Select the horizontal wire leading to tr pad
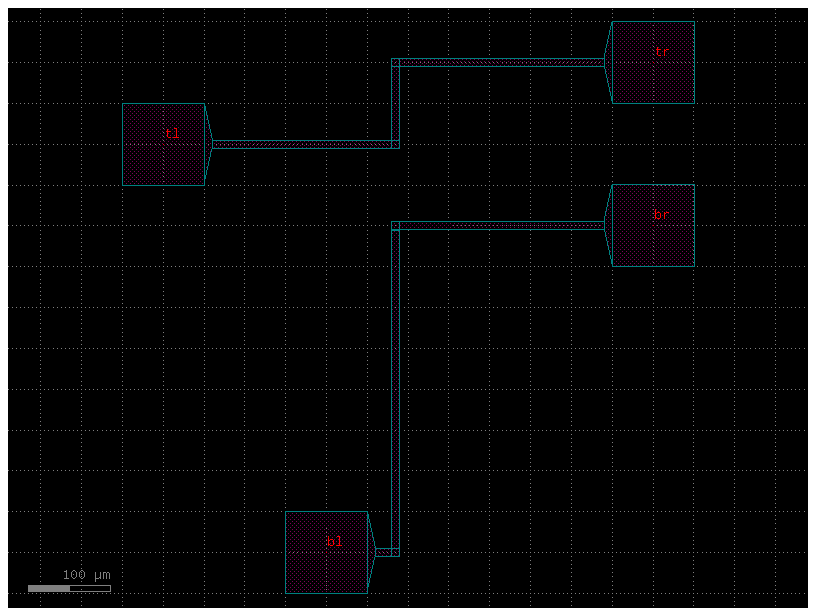Image resolution: width=816 pixels, height=616 pixels. click(500, 62)
